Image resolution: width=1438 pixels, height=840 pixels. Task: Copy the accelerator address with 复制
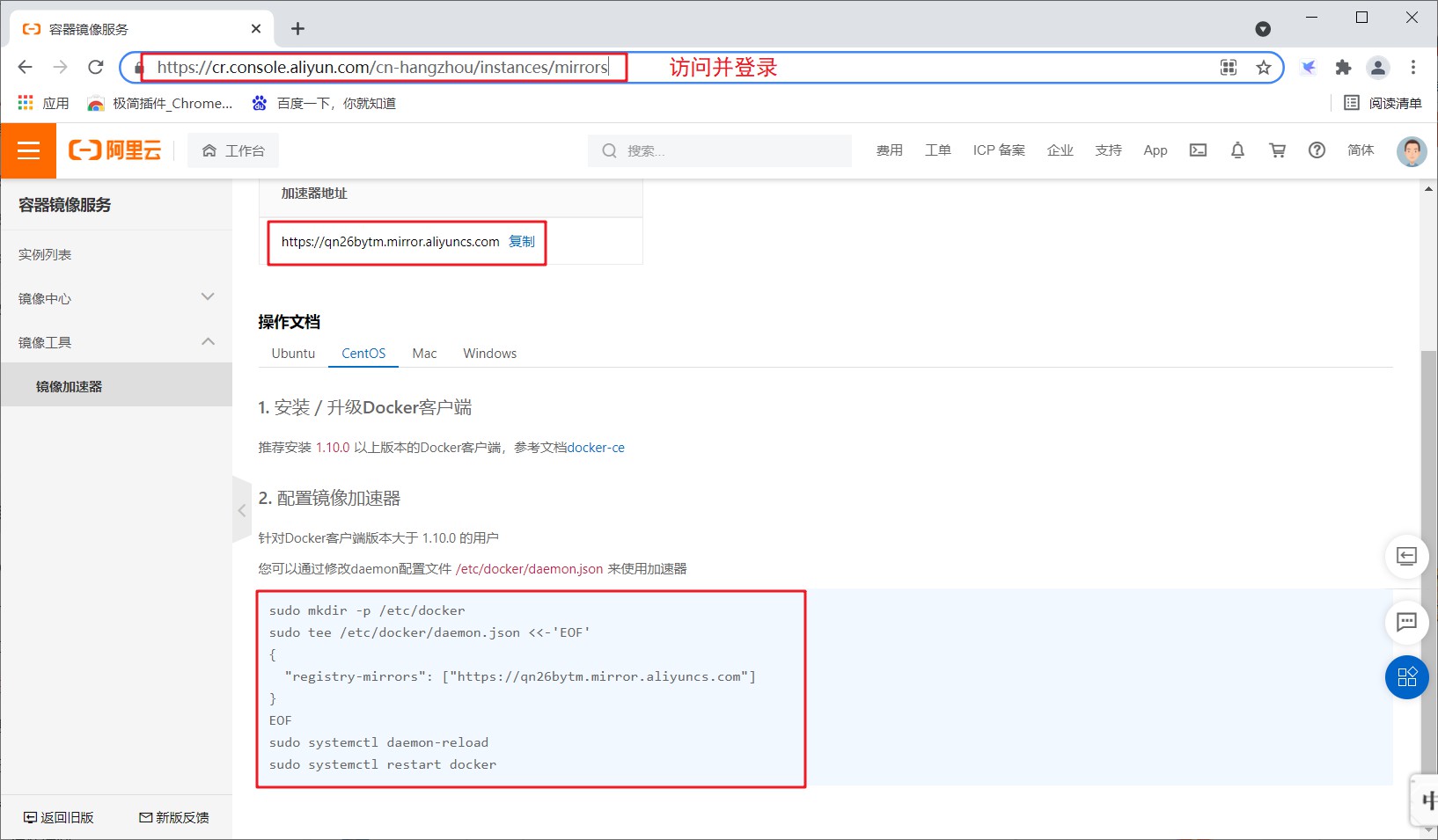click(522, 241)
